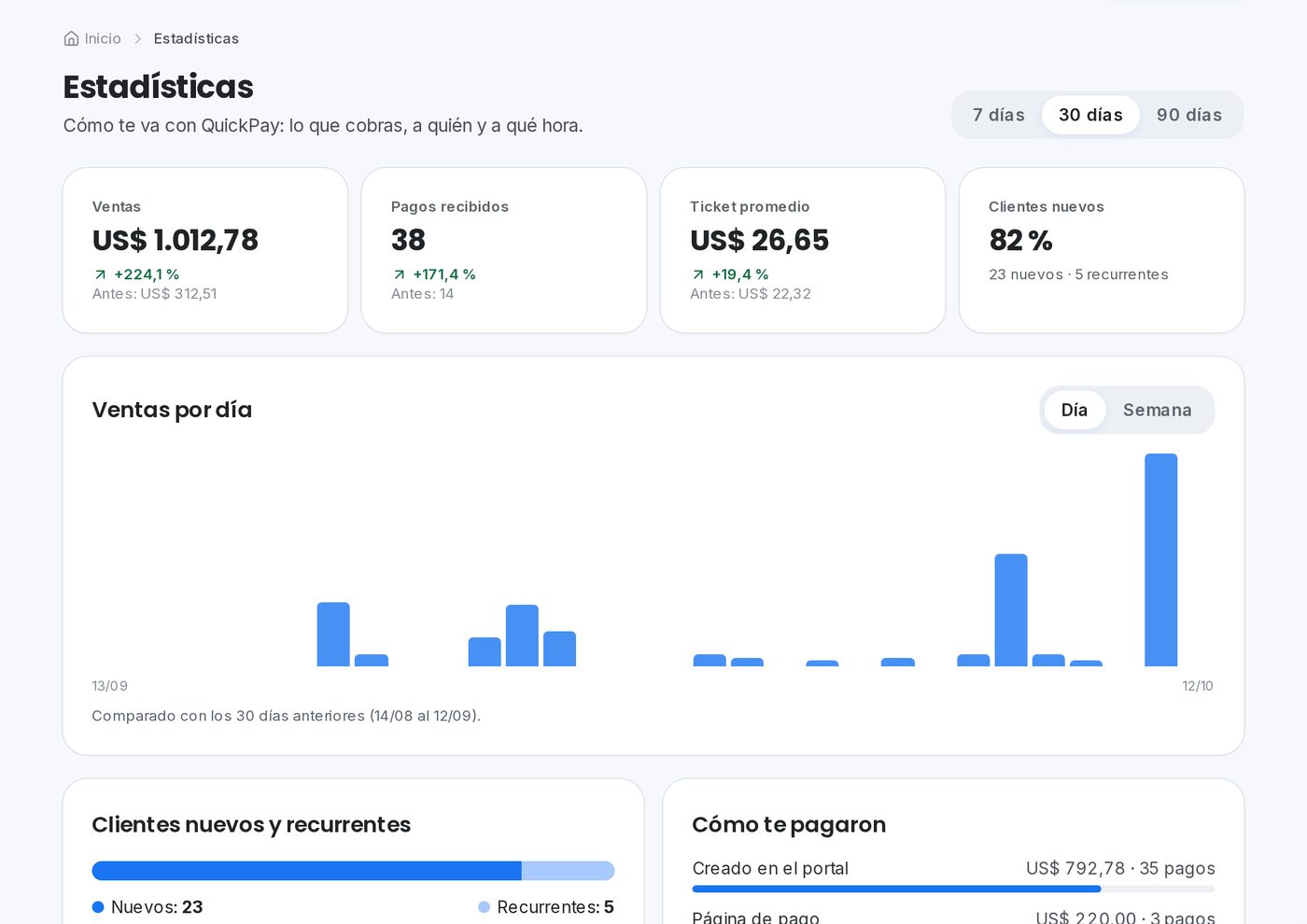1307x924 pixels.
Task: Click the 82 % new clients value
Action: point(1020,240)
